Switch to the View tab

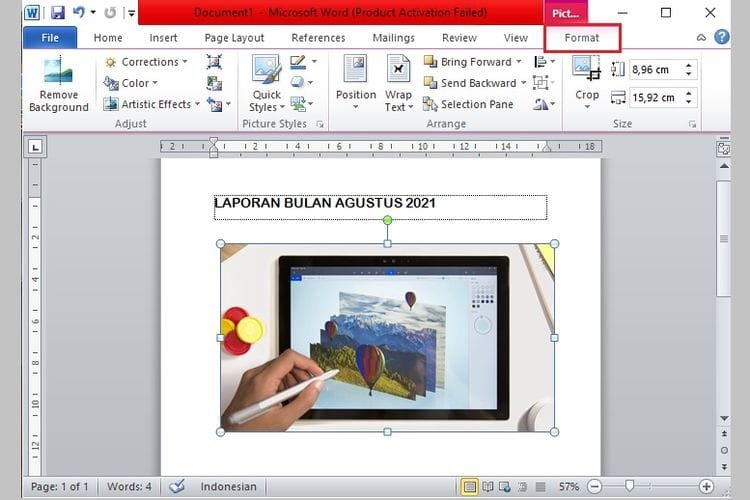pyautogui.click(x=516, y=38)
